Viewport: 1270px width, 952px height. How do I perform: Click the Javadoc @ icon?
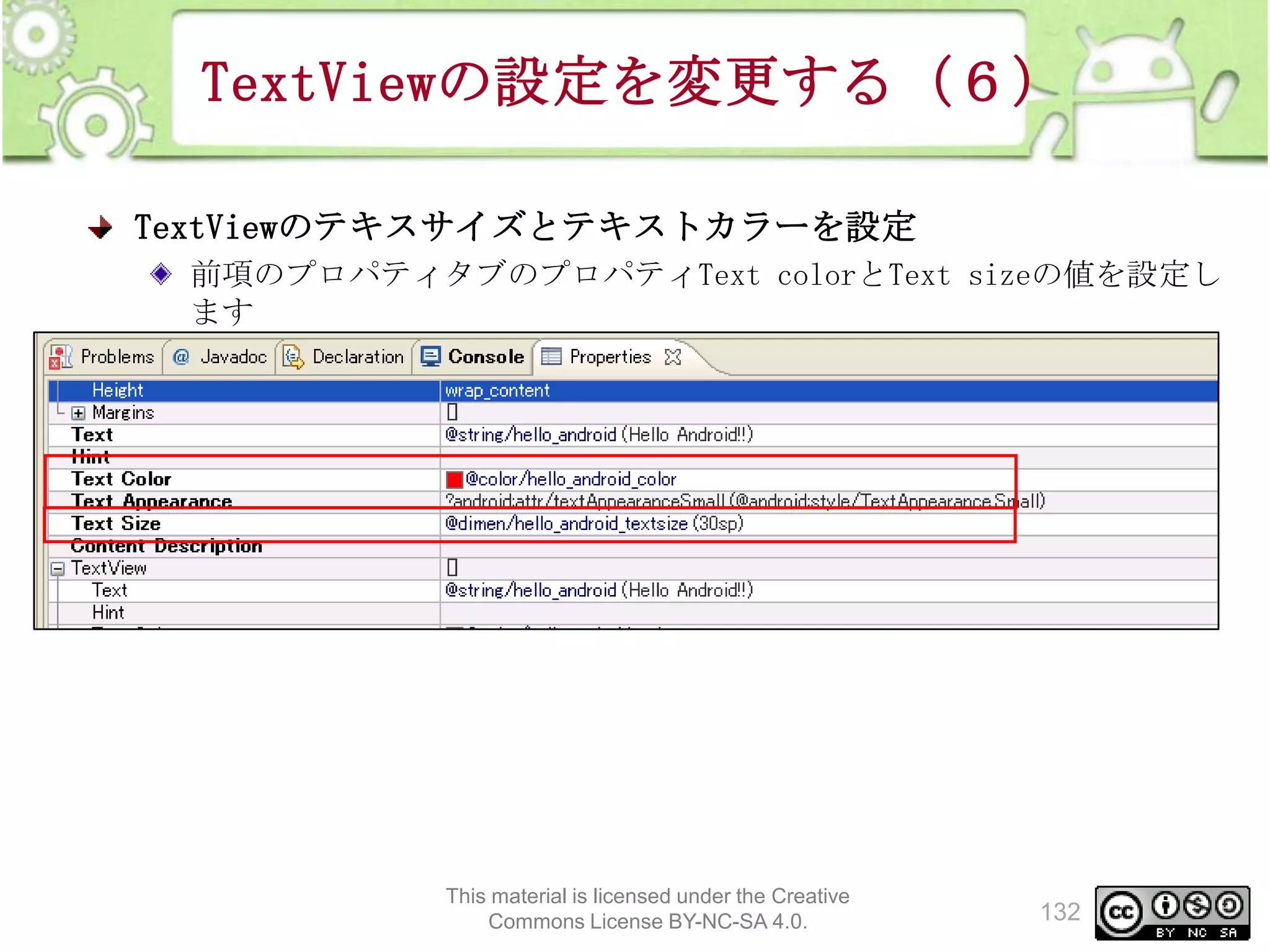(181, 357)
